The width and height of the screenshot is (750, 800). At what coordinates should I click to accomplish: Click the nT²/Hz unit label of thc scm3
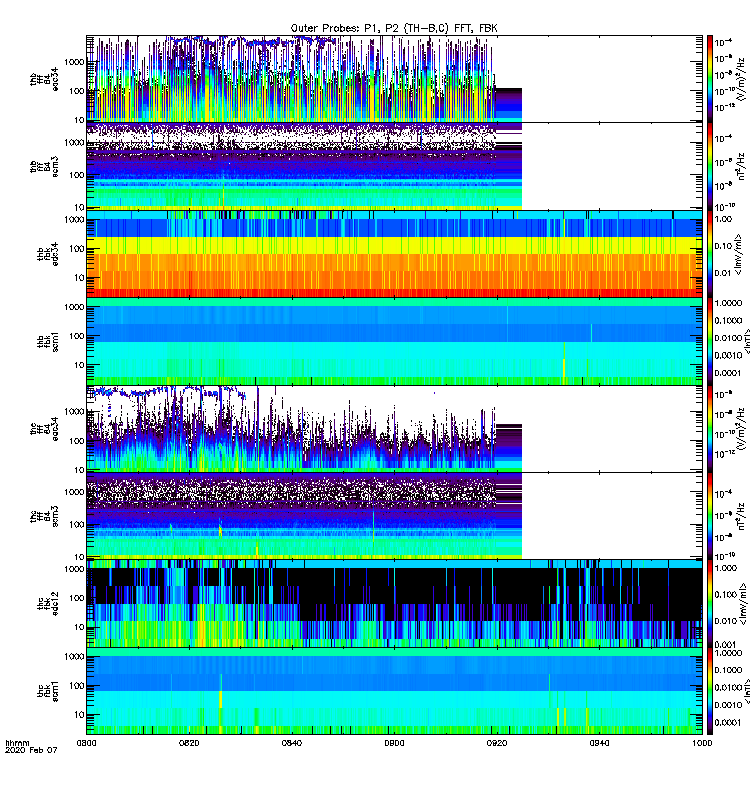click(741, 516)
